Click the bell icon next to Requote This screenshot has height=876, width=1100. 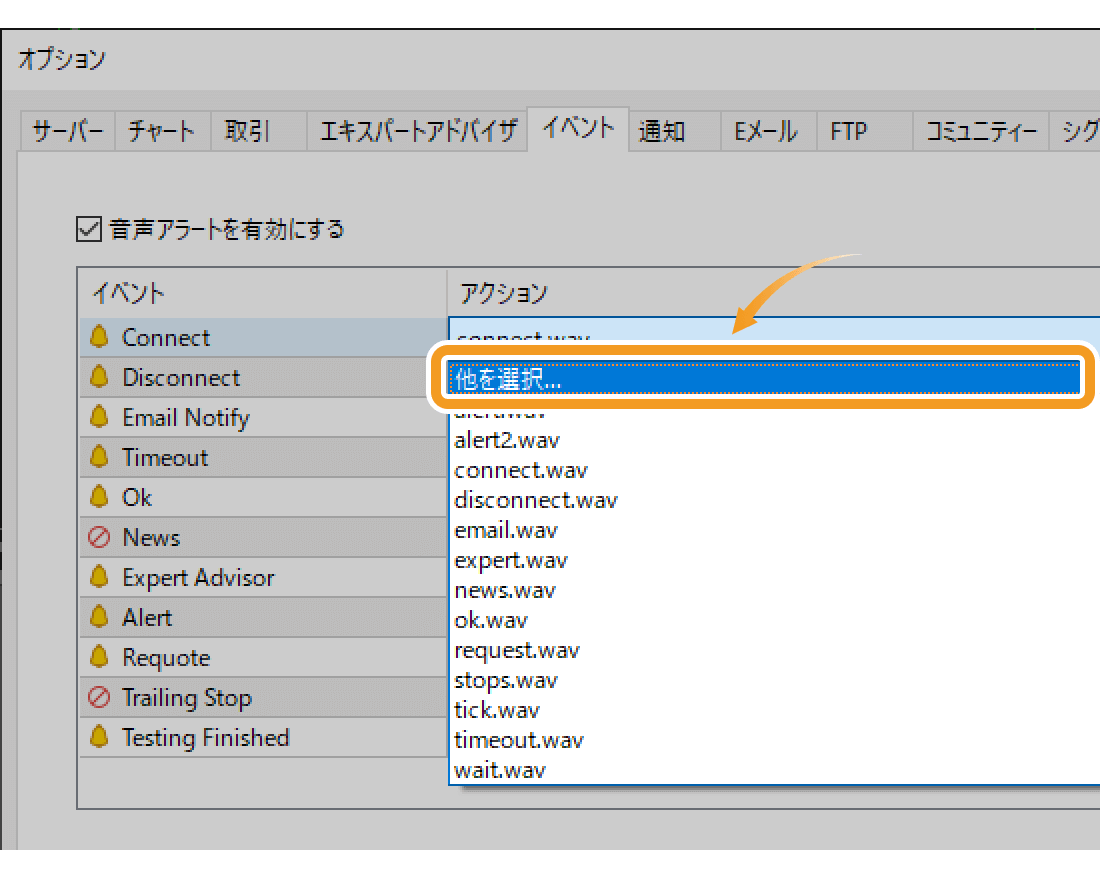click(x=98, y=657)
